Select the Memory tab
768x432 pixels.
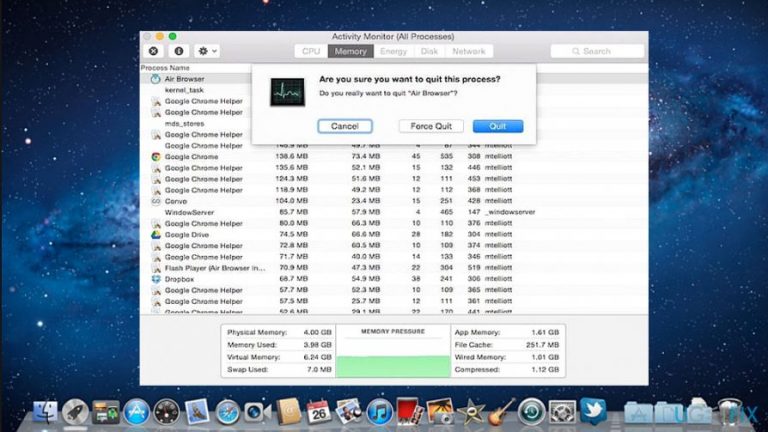350,51
